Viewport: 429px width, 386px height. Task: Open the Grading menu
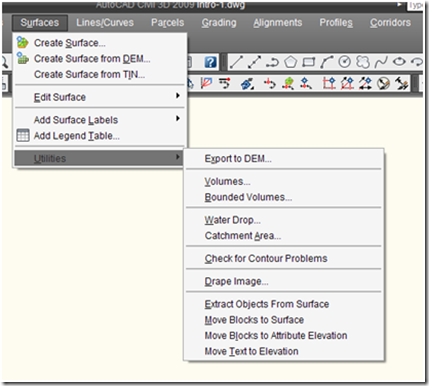click(x=219, y=23)
